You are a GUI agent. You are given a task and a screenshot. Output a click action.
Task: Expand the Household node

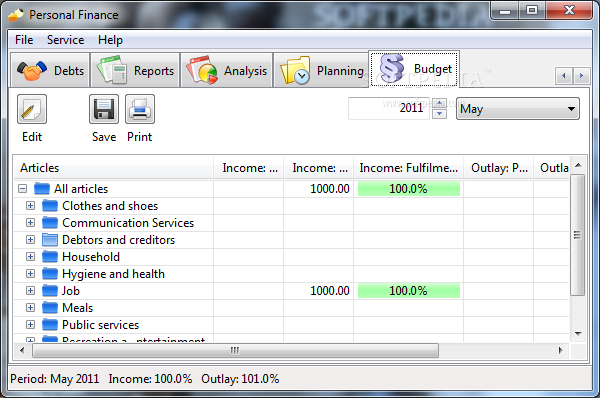(x=31, y=257)
